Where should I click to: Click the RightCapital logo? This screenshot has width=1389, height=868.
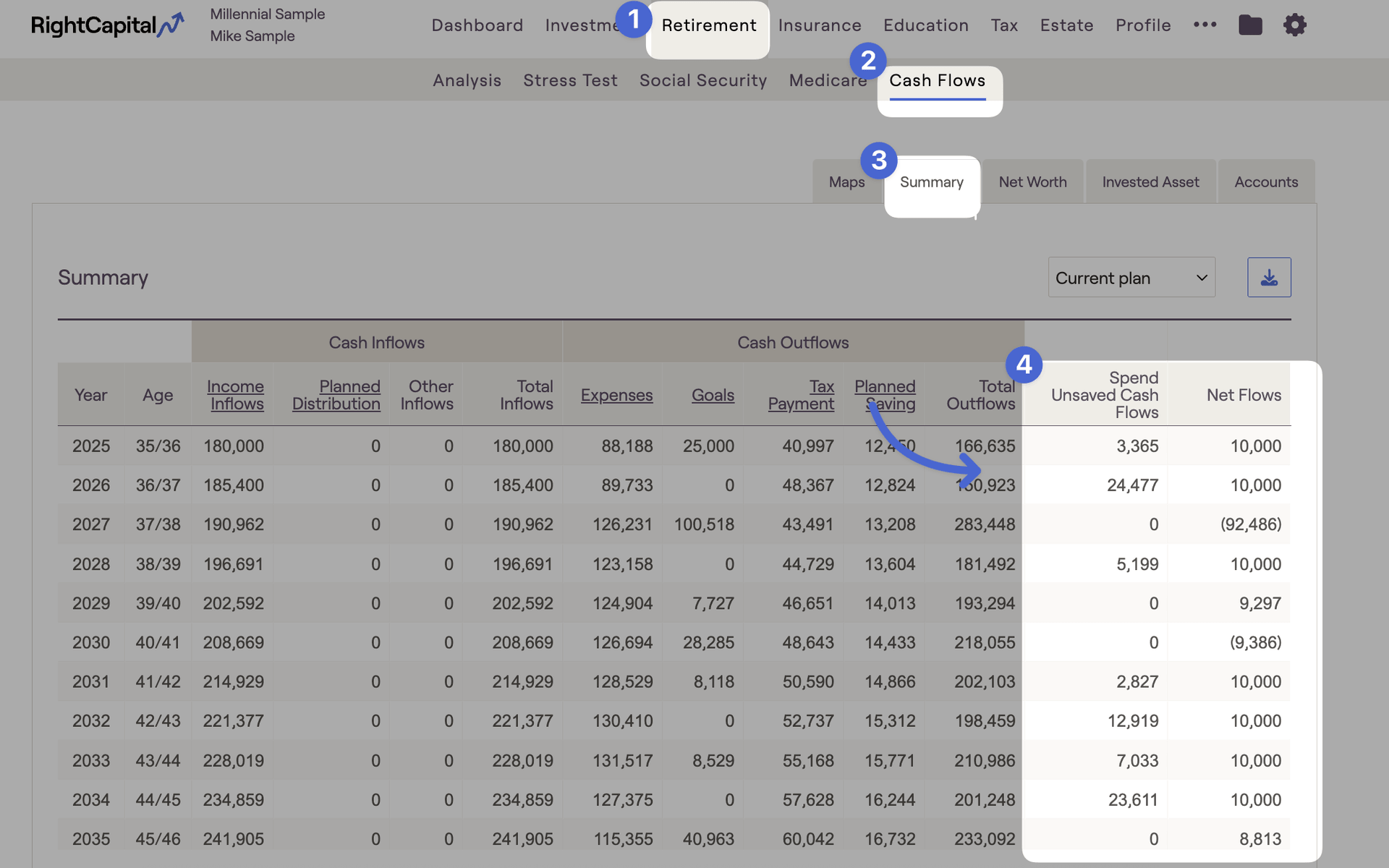click(x=107, y=25)
